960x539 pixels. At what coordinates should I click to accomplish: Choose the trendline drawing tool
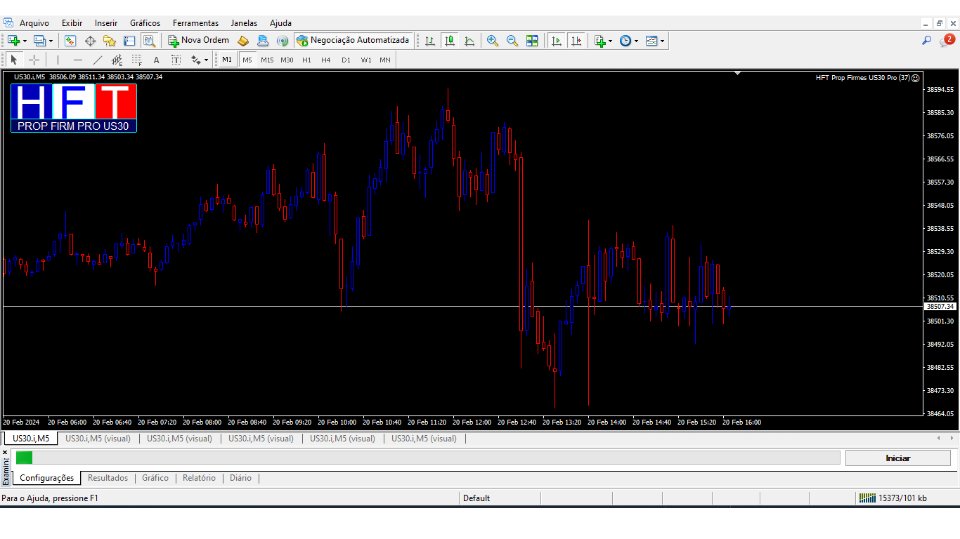coord(97,60)
